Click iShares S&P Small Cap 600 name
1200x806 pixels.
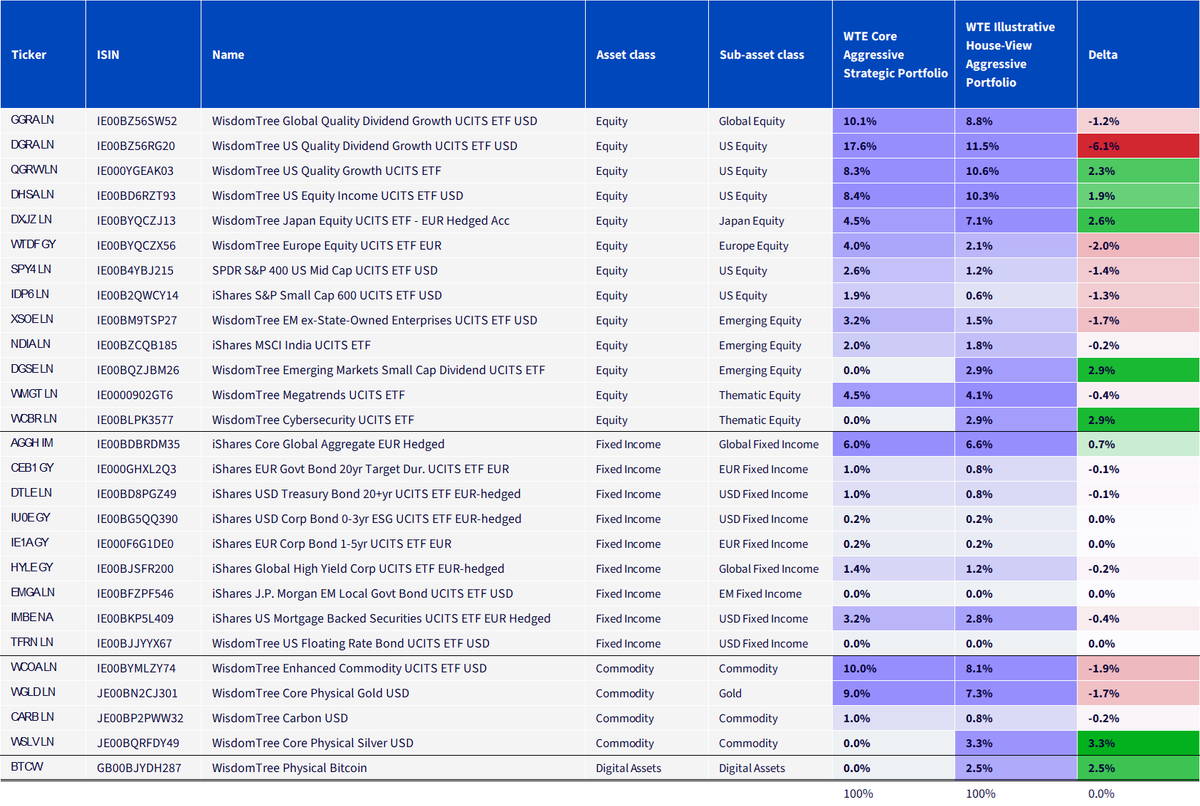327,296
